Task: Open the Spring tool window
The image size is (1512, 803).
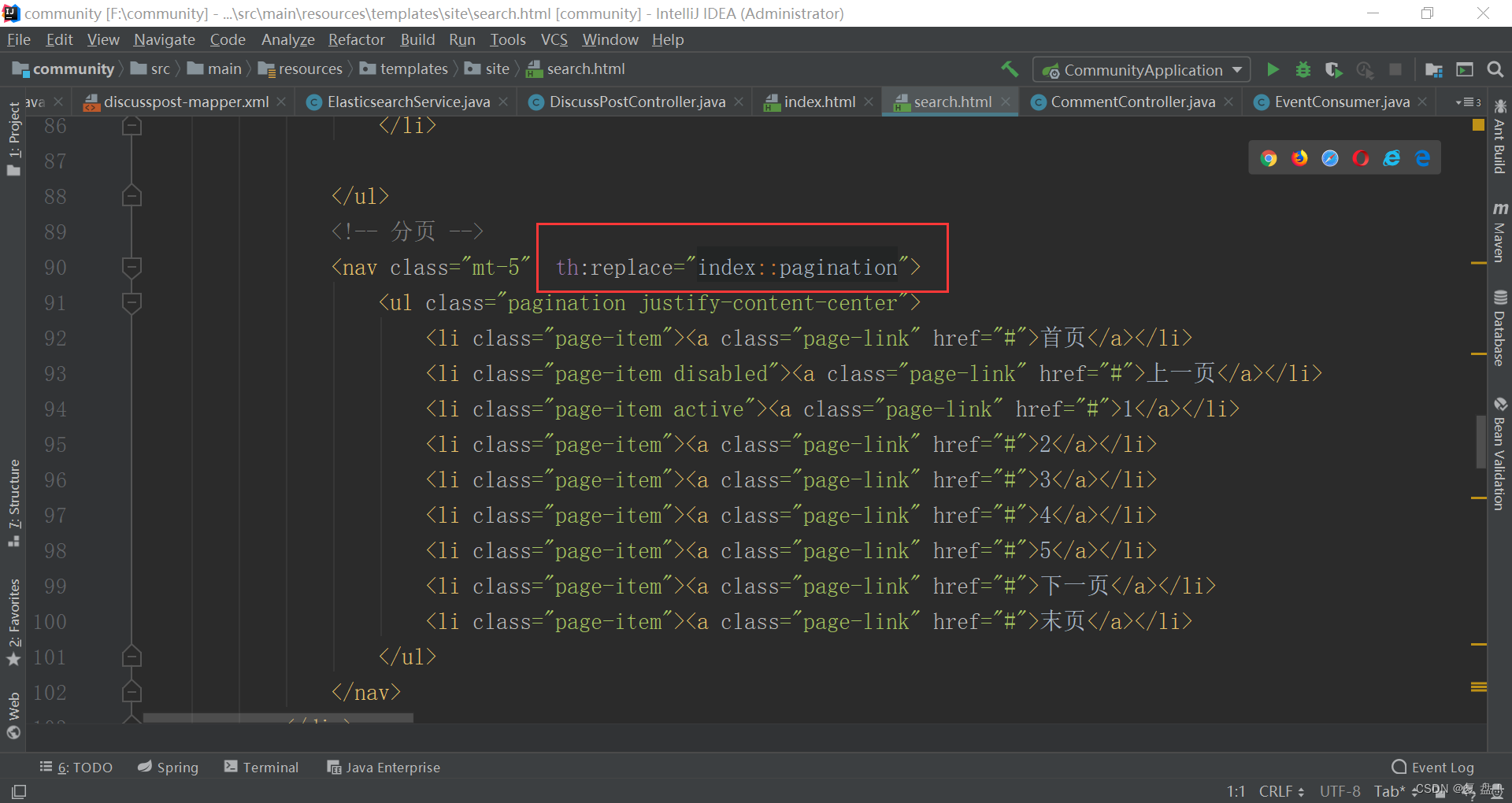Action: tap(168, 767)
